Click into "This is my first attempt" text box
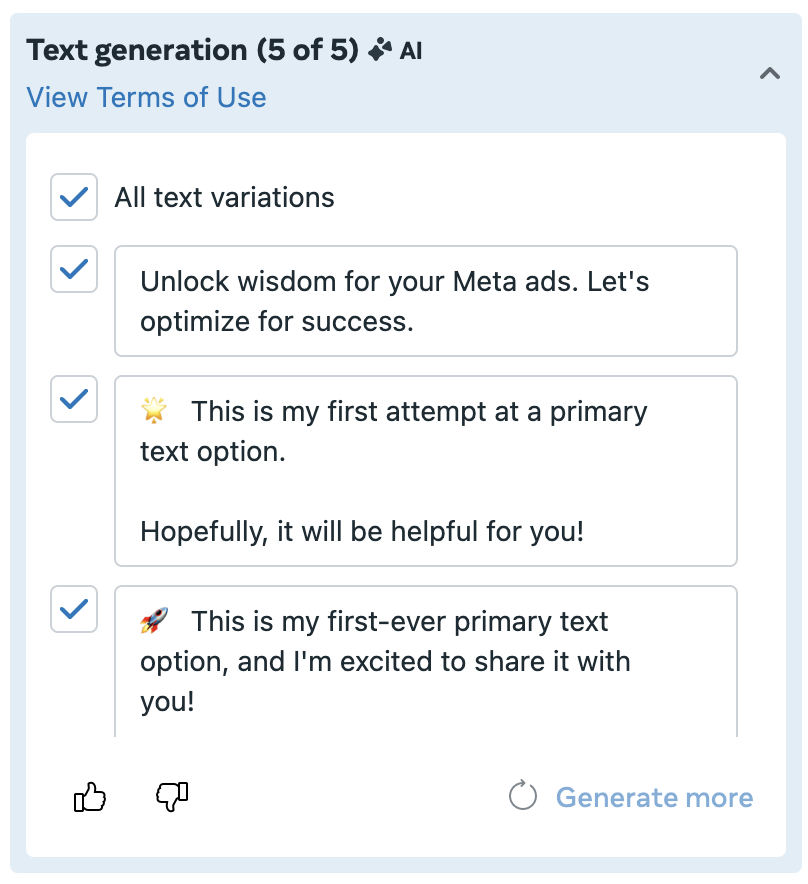The width and height of the screenshot is (808, 884). (426, 471)
